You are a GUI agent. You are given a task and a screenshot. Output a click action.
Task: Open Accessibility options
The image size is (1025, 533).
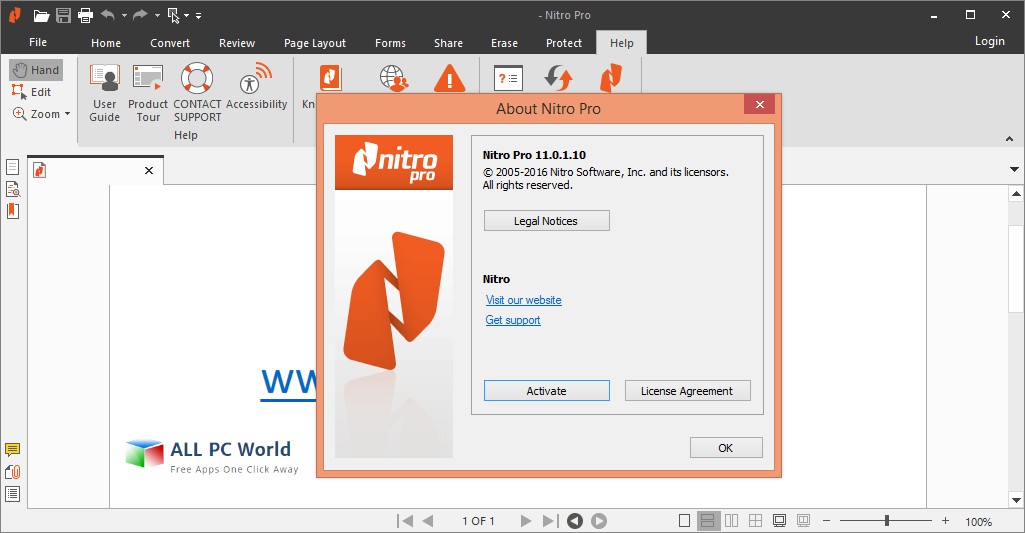tap(256, 86)
